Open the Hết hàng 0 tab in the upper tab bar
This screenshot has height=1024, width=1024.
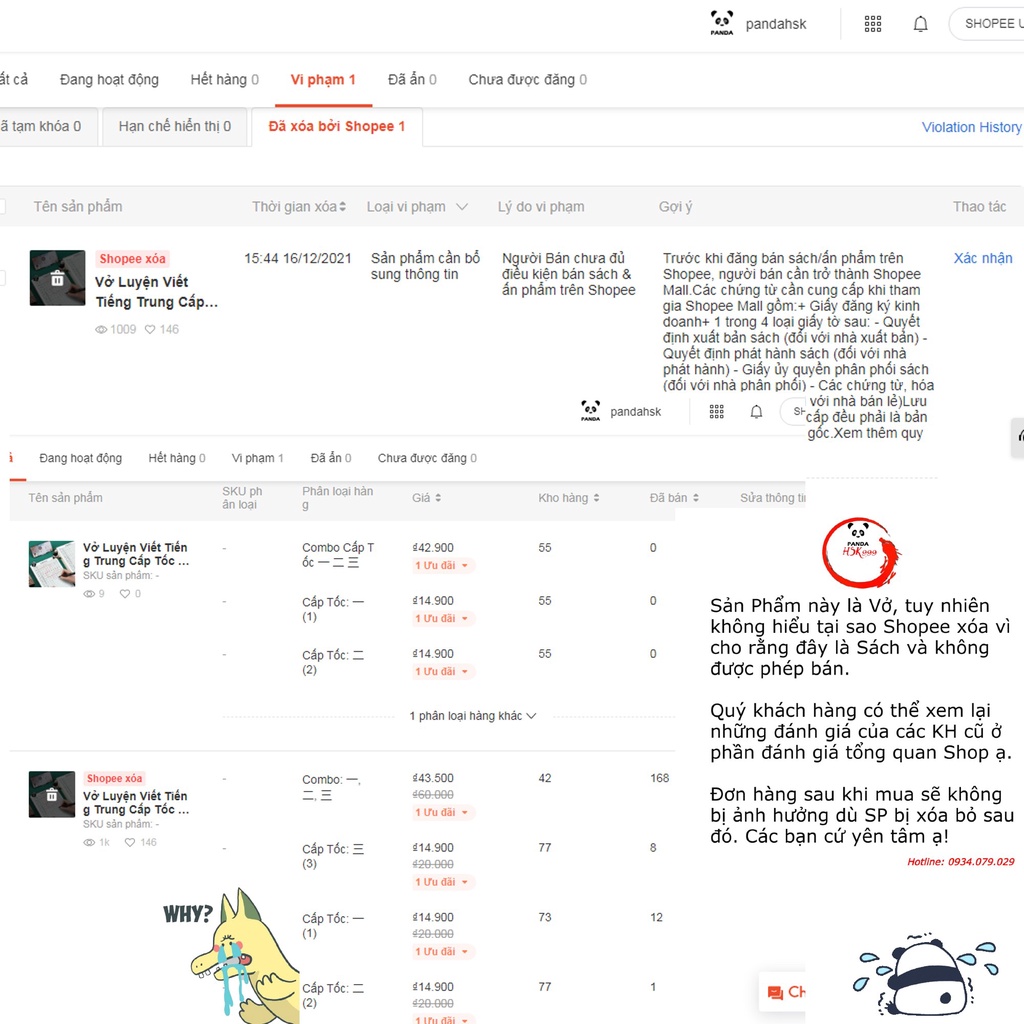click(225, 80)
